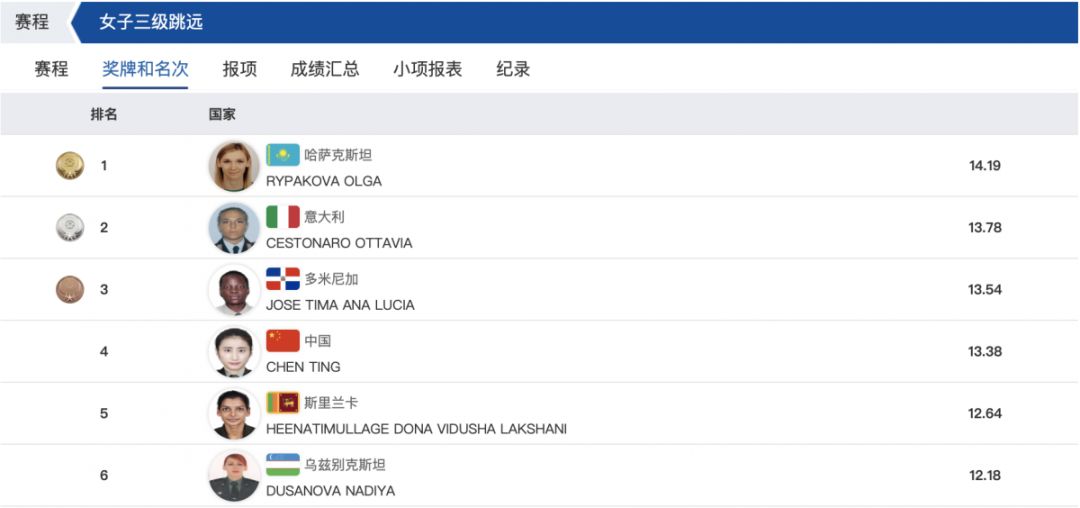Click the Italy flag icon
This screenshot has width=1080, height=508.
(283, 217)
